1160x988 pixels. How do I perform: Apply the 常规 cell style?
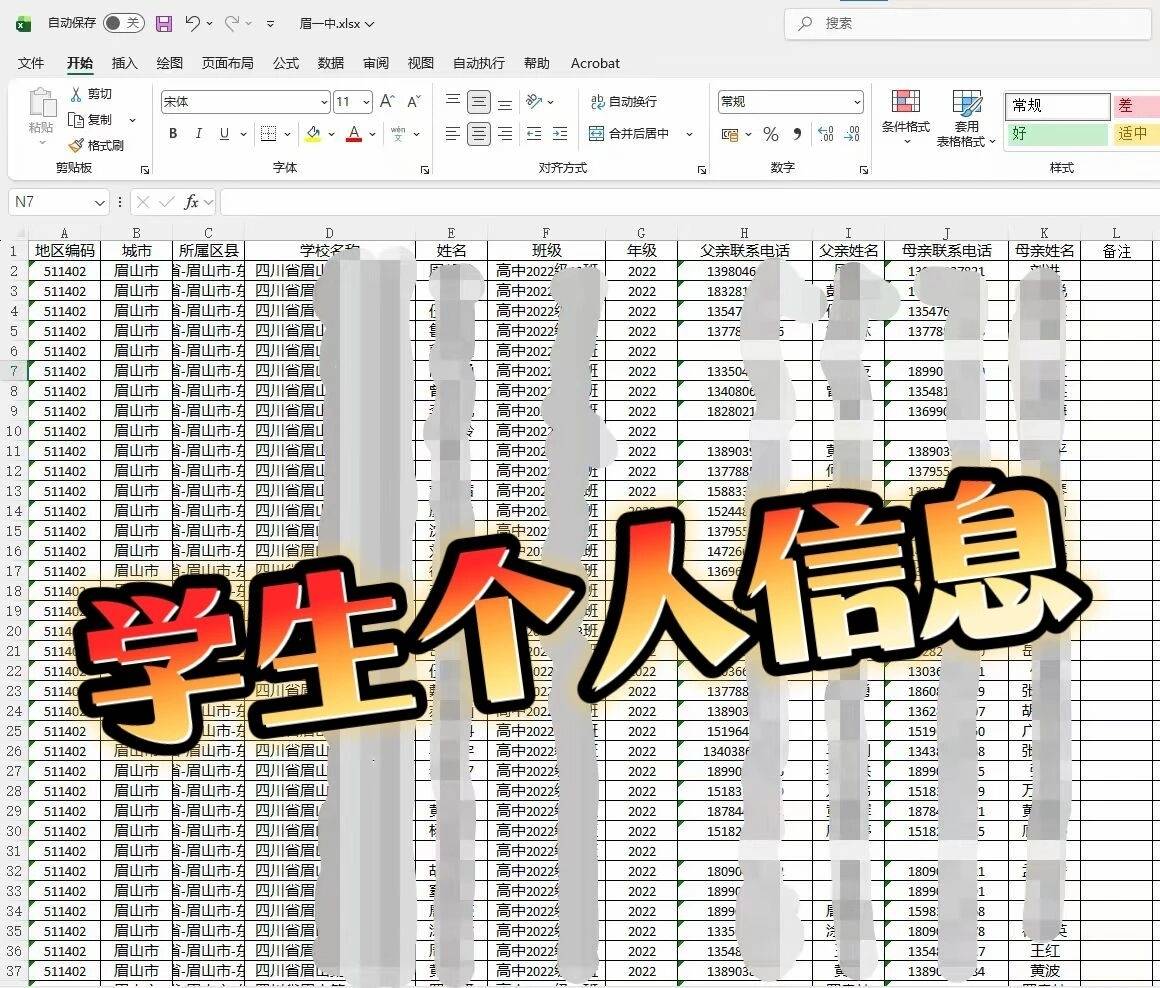1058,106
